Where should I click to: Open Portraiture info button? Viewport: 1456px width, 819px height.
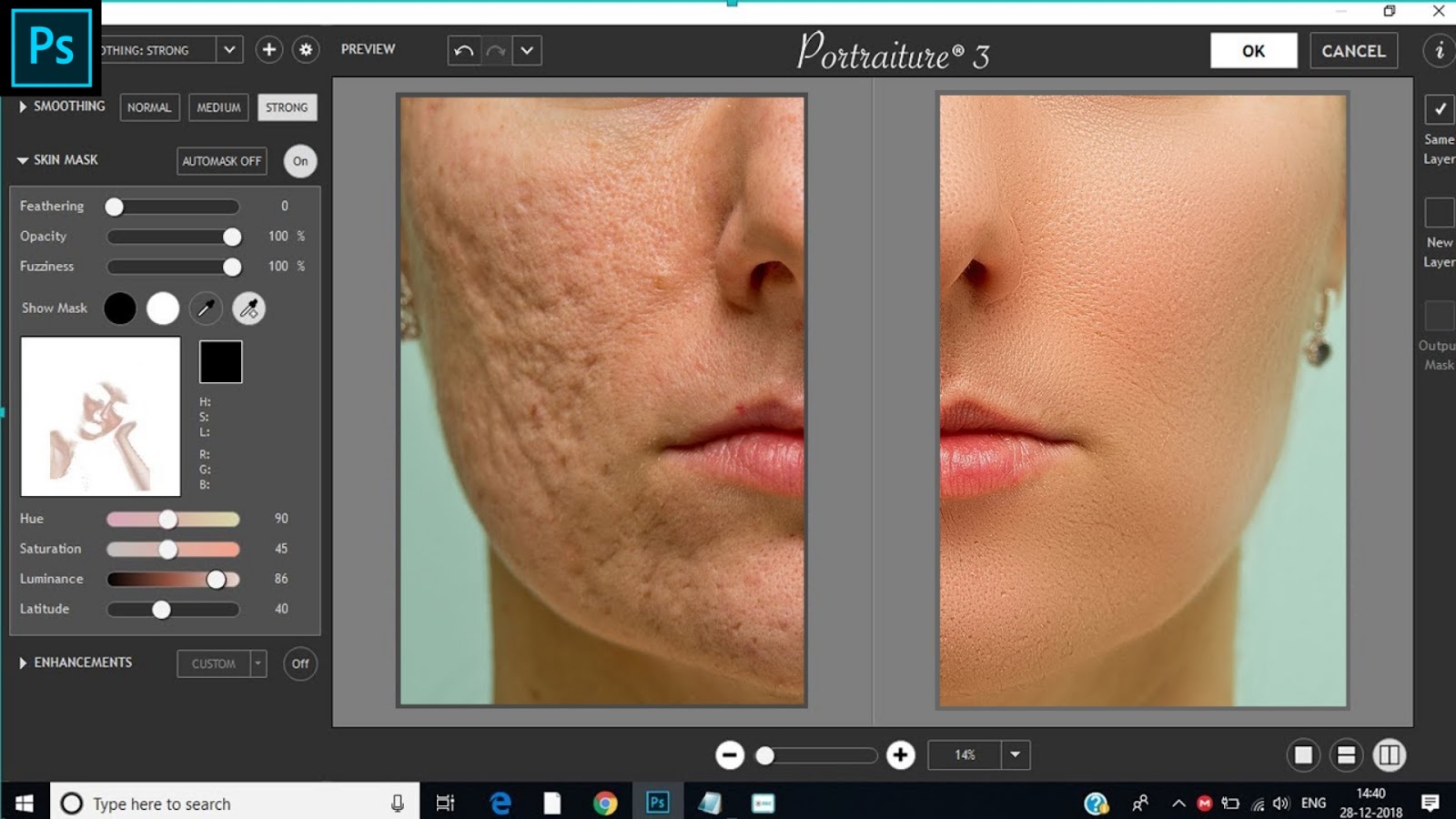(1440, 51)
